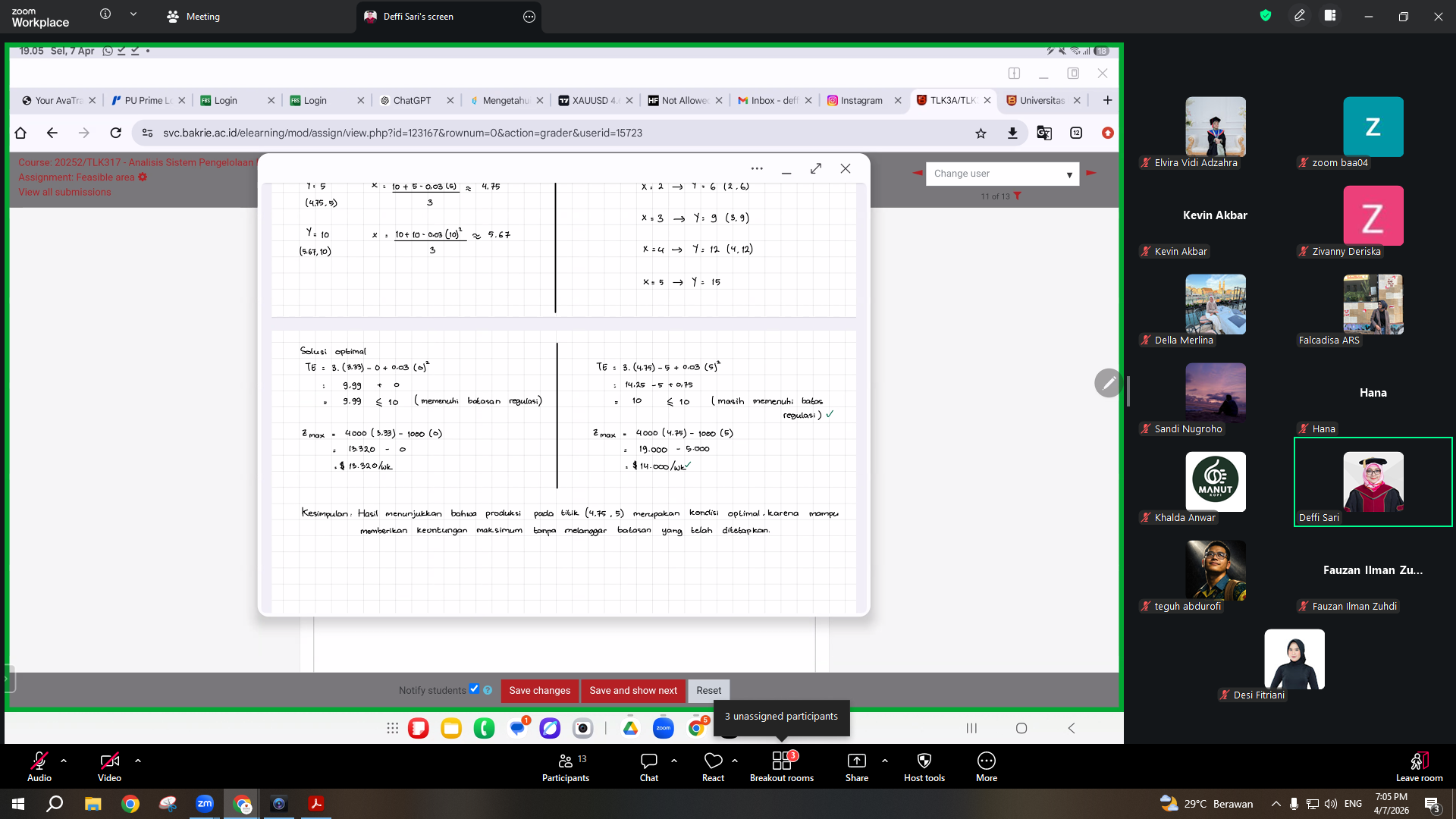Open Adobe Acrobat in taskbar
This screenshot has height=819, width=1456.
315,804
